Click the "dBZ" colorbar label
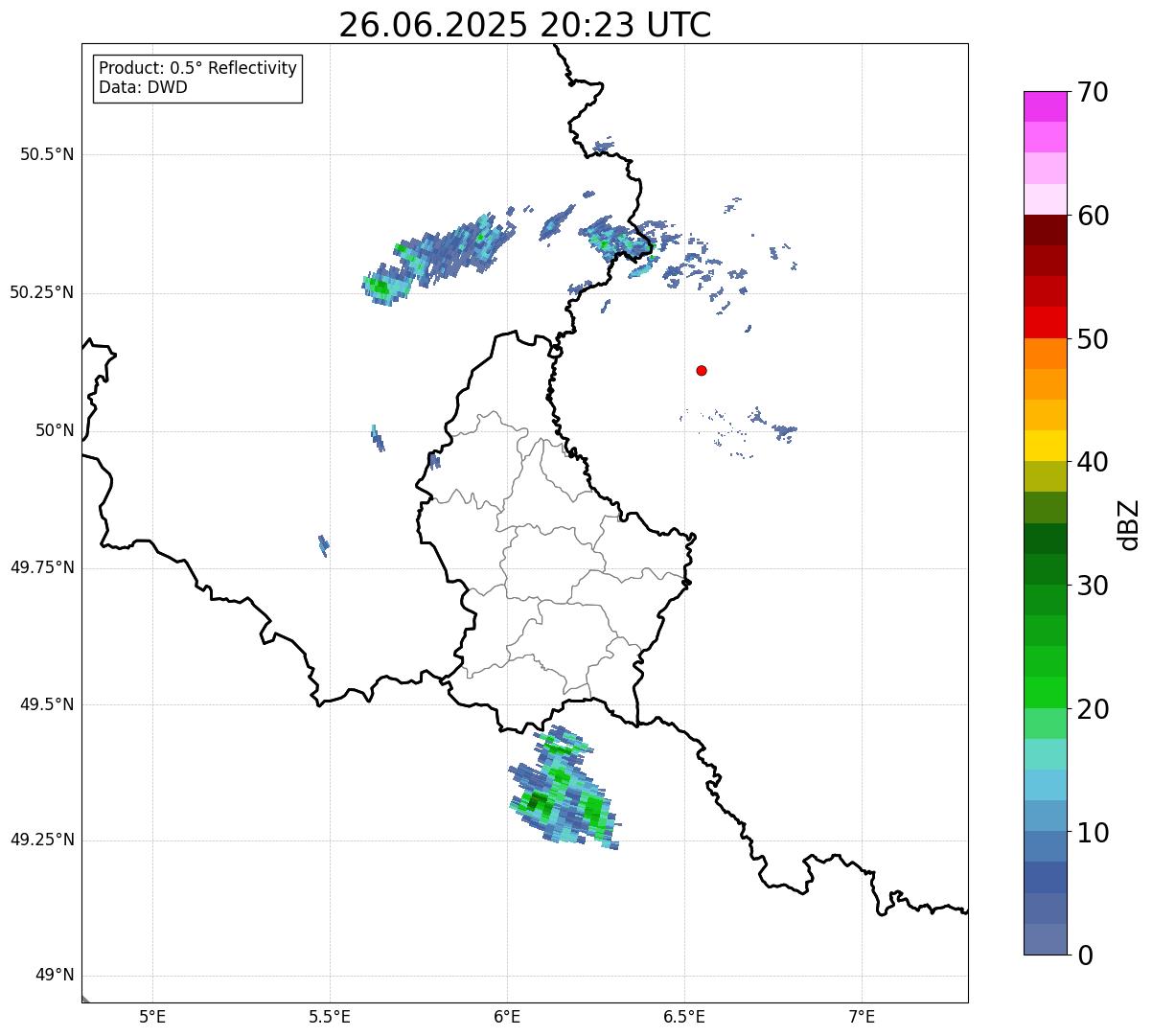The width and height of the screenshot is (1152, 1036). point(1129,524)
